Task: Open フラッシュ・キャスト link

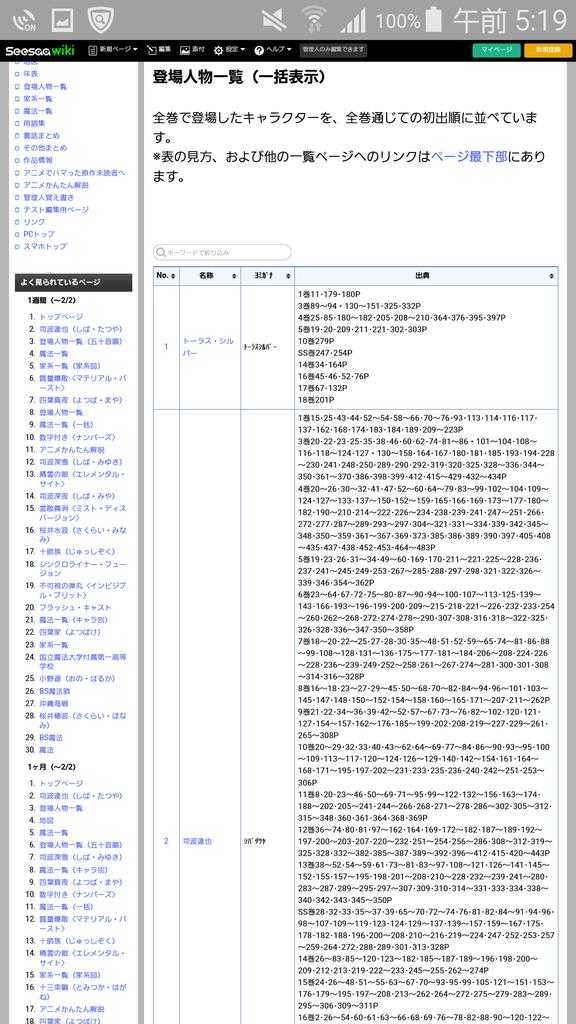Action: (75, 608)
